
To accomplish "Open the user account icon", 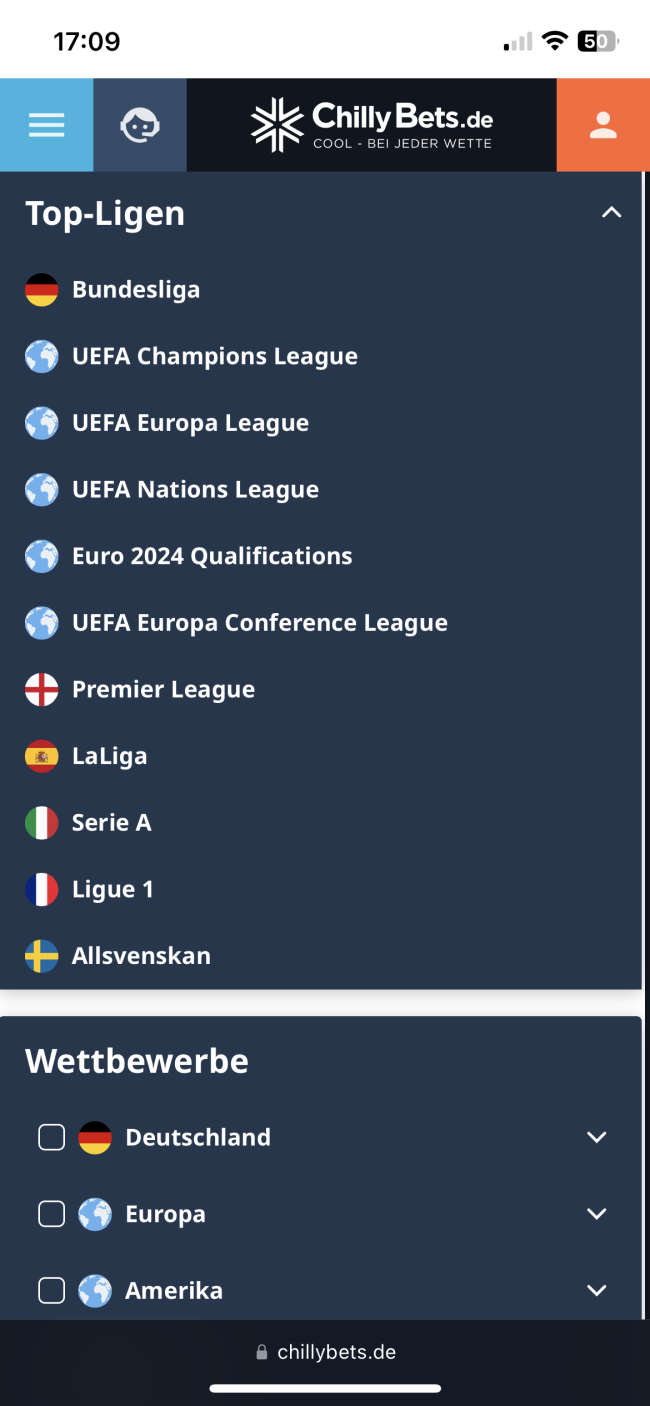I will coord(602,125).
